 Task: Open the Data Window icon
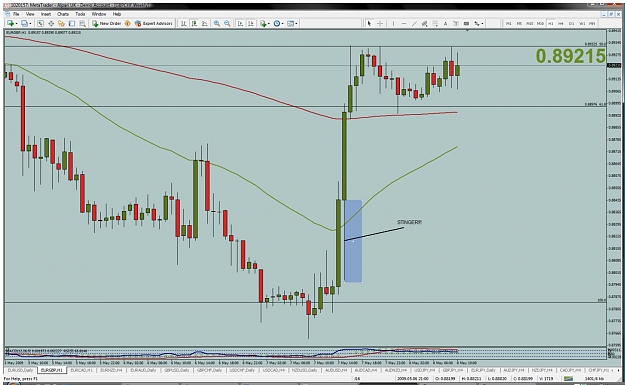pyautogui.click(x=51, y=24)
